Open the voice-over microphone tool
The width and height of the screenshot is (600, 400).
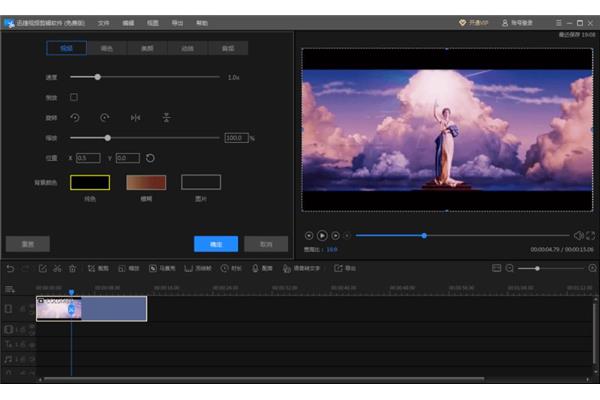tap(262, 269)
